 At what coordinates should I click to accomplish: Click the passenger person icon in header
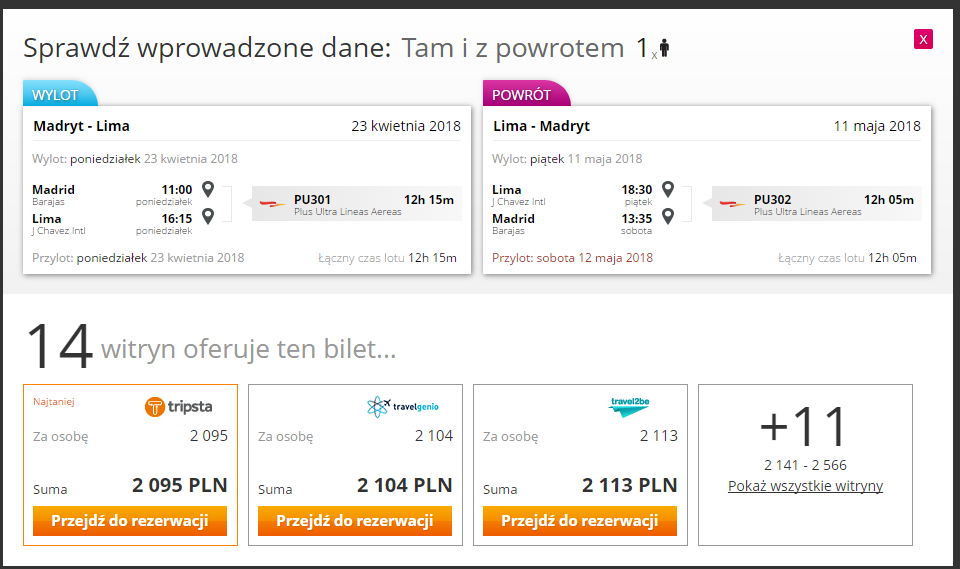pyautogui.click(x=664, y=48)
